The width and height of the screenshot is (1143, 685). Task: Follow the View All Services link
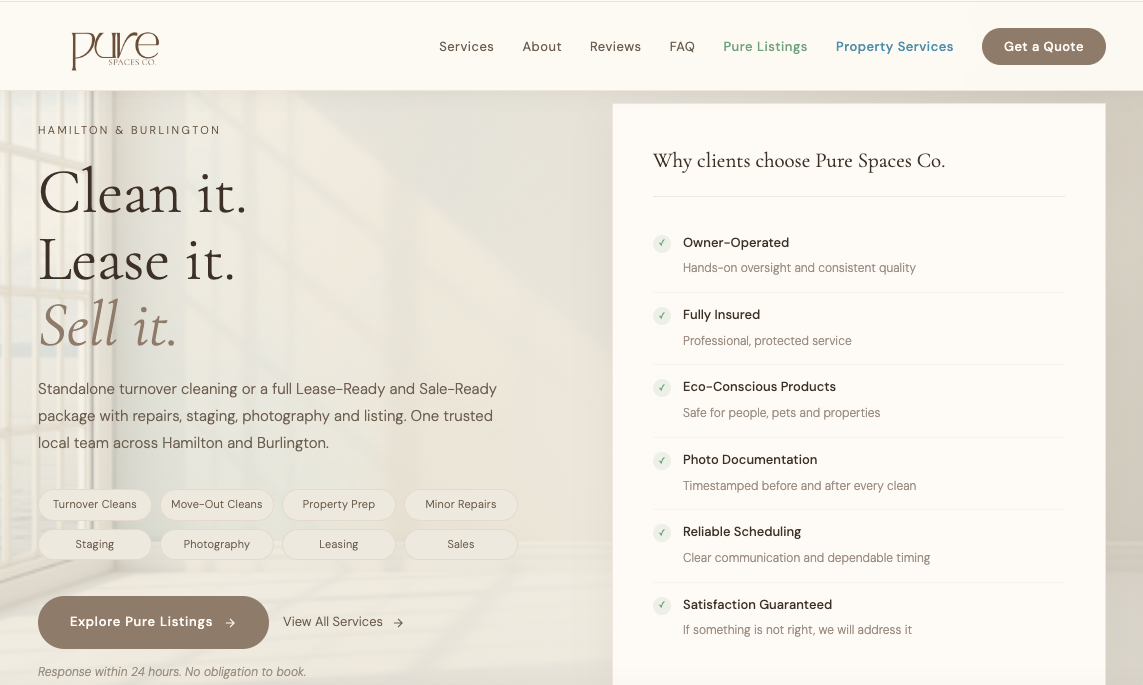(343, 622)
